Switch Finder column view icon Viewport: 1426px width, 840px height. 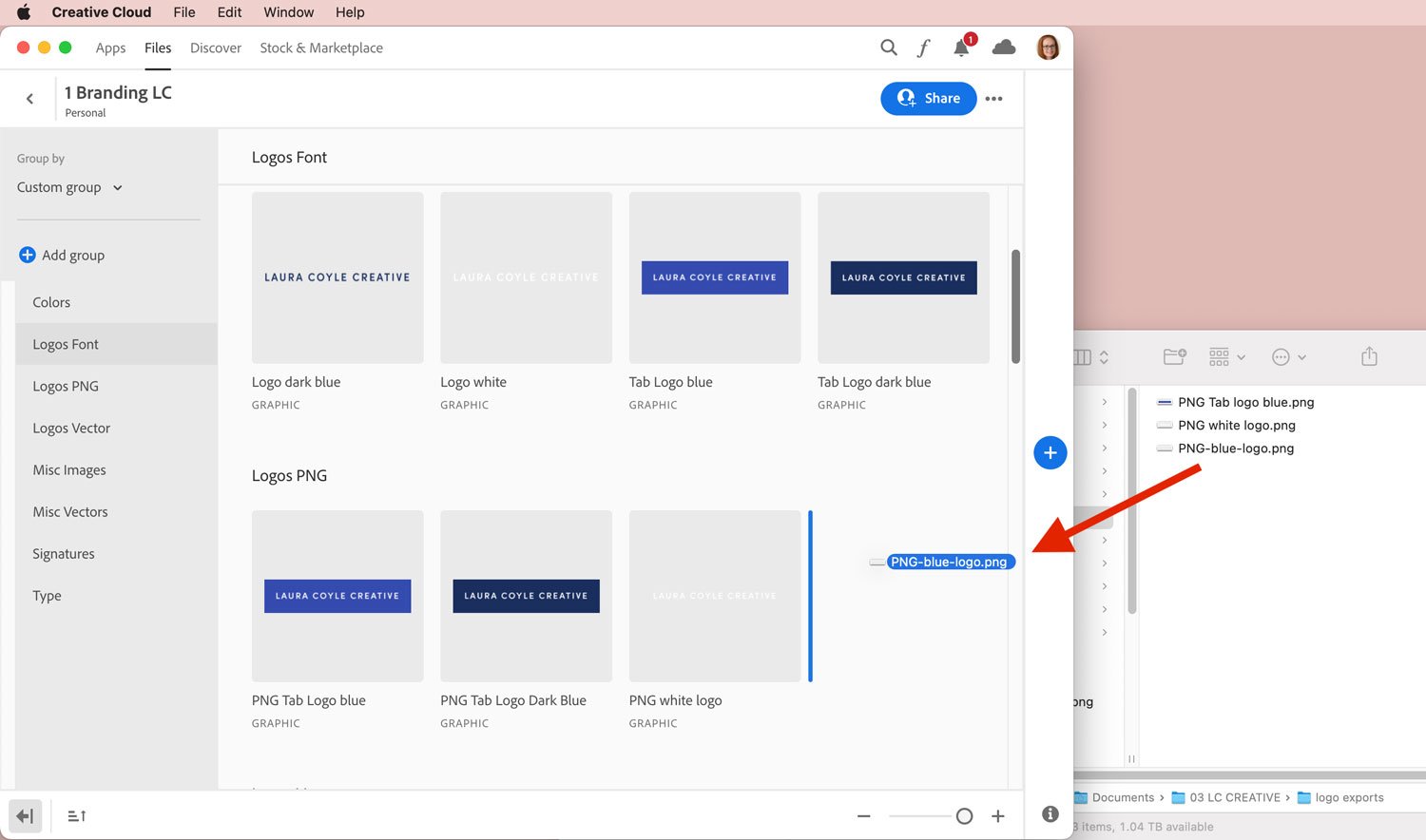pos(1083,357)
